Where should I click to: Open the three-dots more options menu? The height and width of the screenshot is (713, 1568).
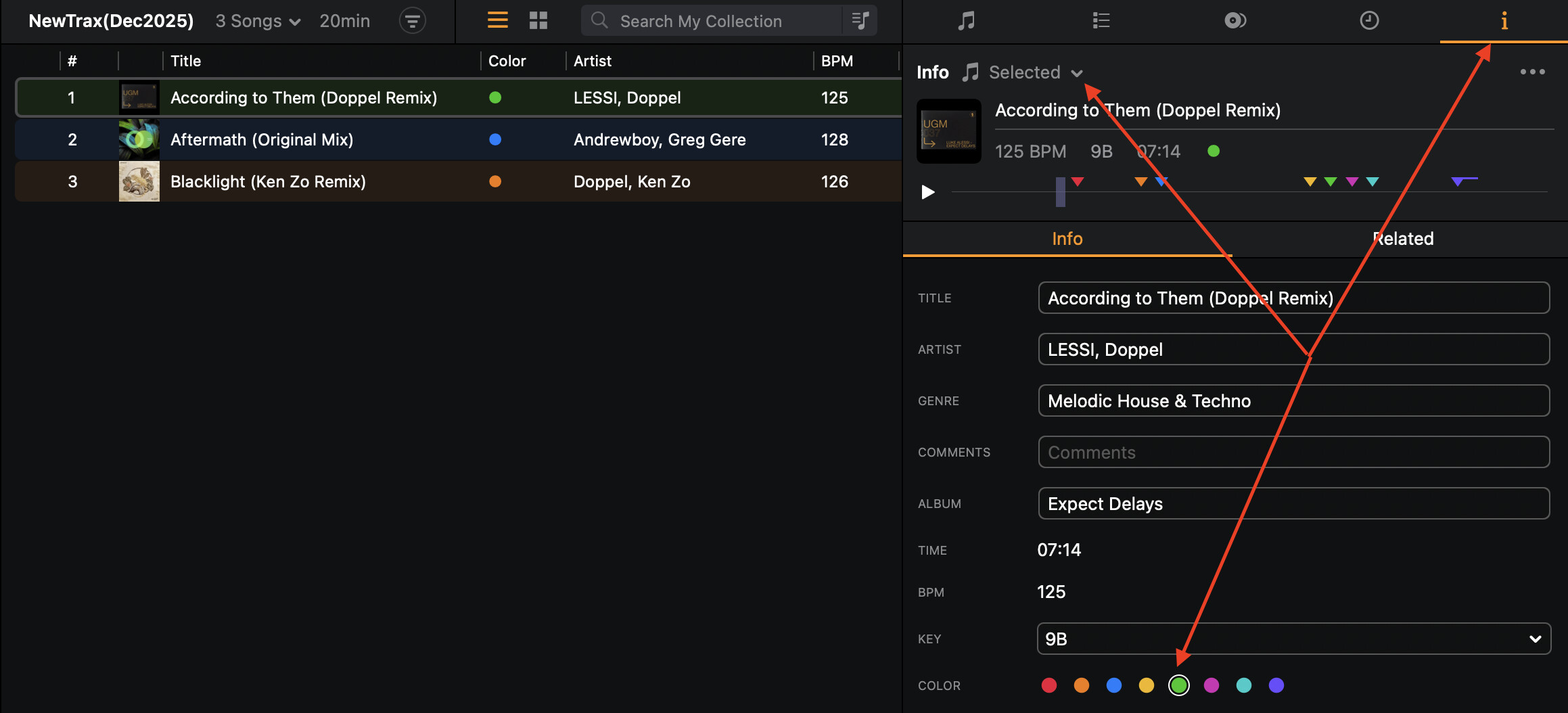(x=1532, y=72)
